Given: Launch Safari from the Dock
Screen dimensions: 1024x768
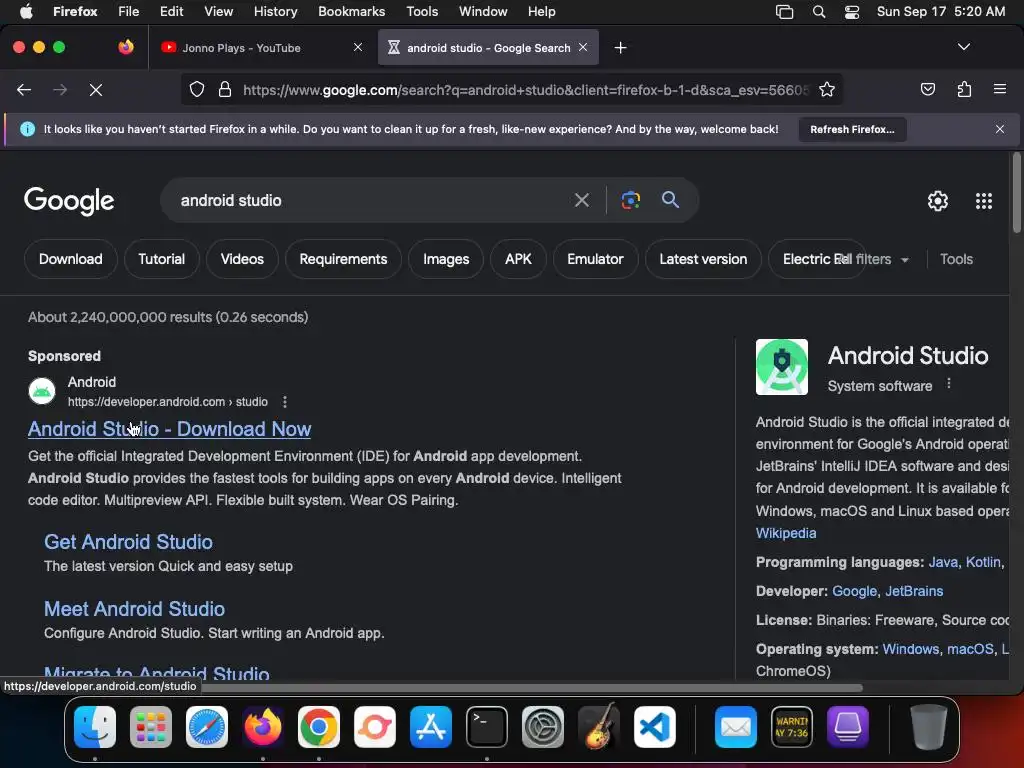Looking at the screenshot, I should pyautogui.click(x=207, y=727).
